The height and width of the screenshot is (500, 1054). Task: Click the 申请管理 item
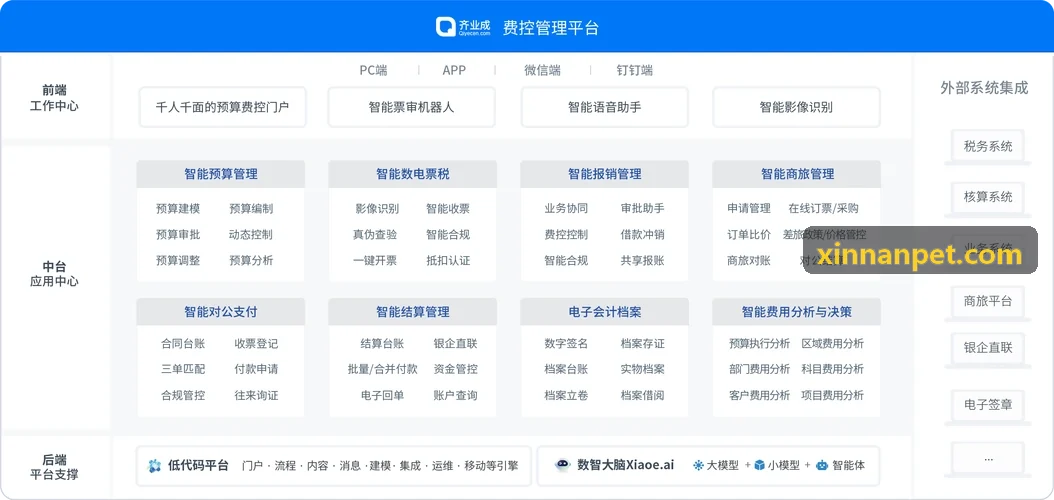point(749,209)
